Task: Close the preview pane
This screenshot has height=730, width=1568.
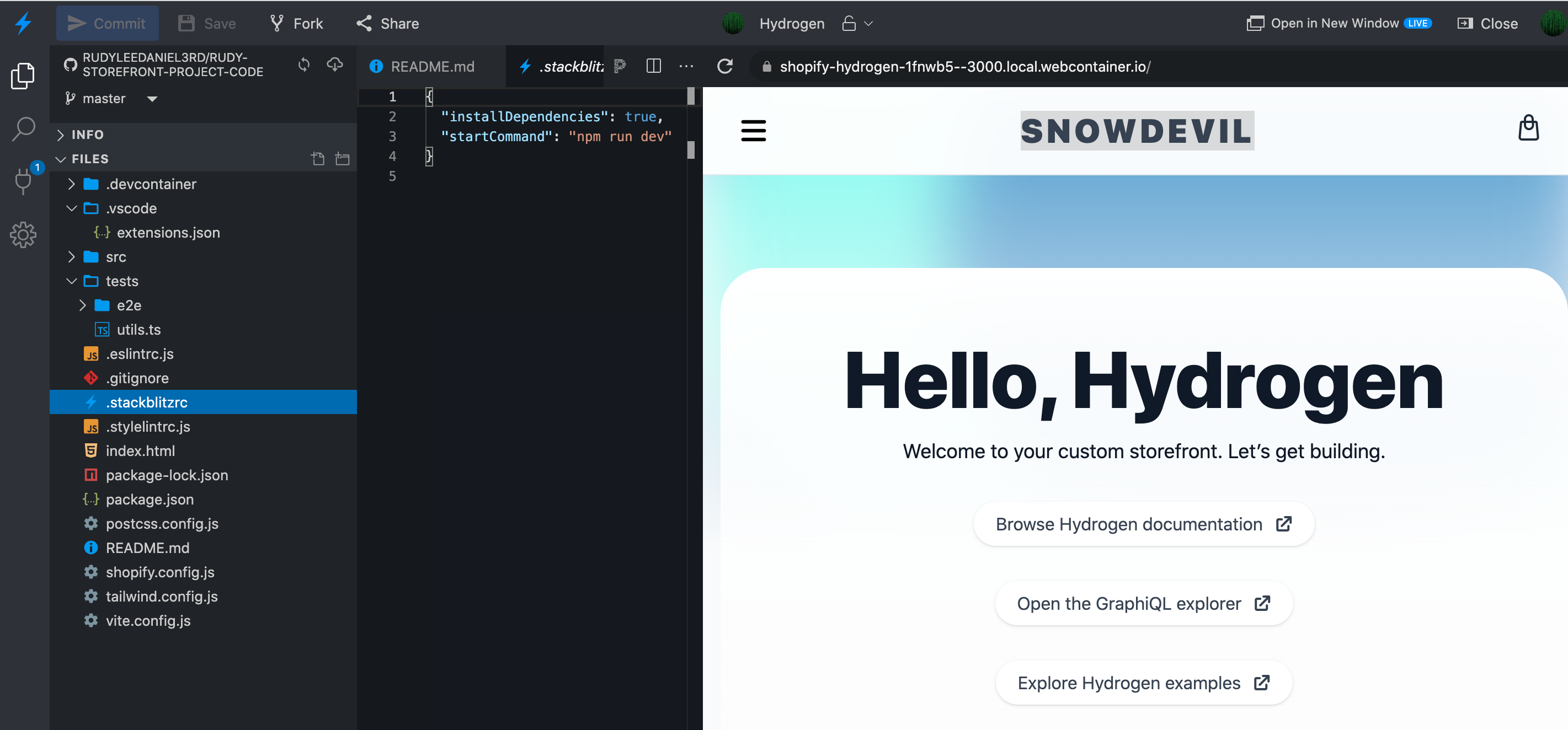Action: coord(1487,24)
